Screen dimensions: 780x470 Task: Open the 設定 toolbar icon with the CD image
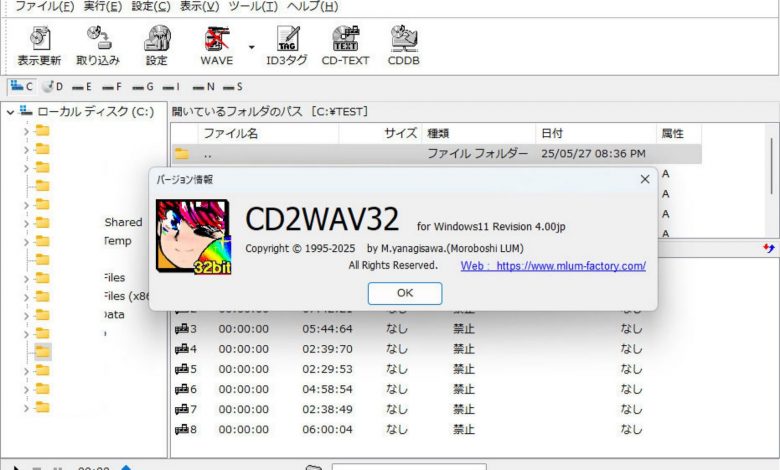157,39
